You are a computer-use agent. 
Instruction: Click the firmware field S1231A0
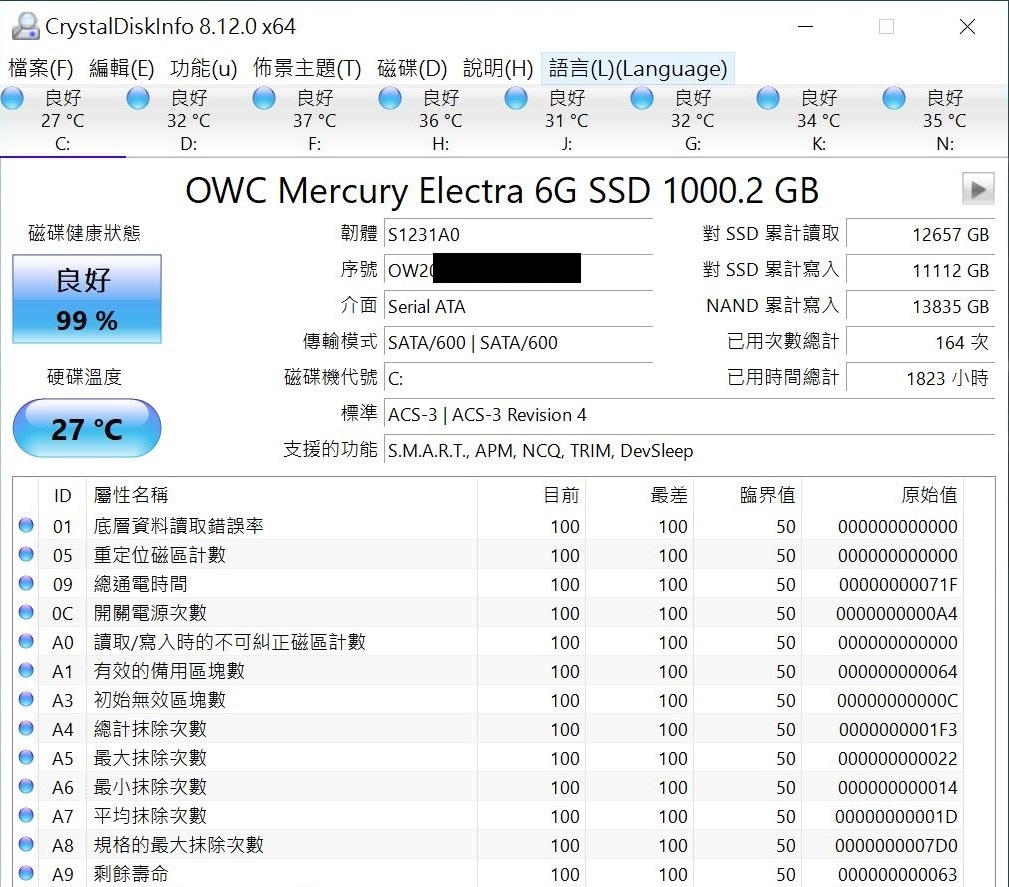(518, 234)
